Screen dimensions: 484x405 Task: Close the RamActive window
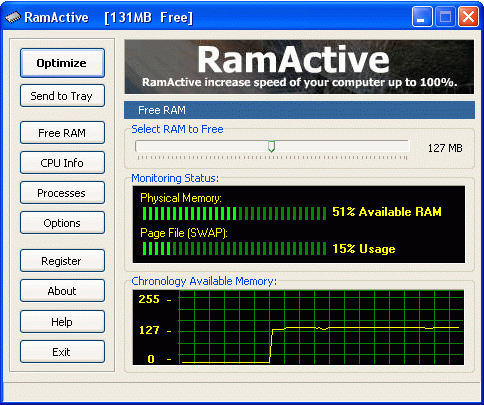469,17
